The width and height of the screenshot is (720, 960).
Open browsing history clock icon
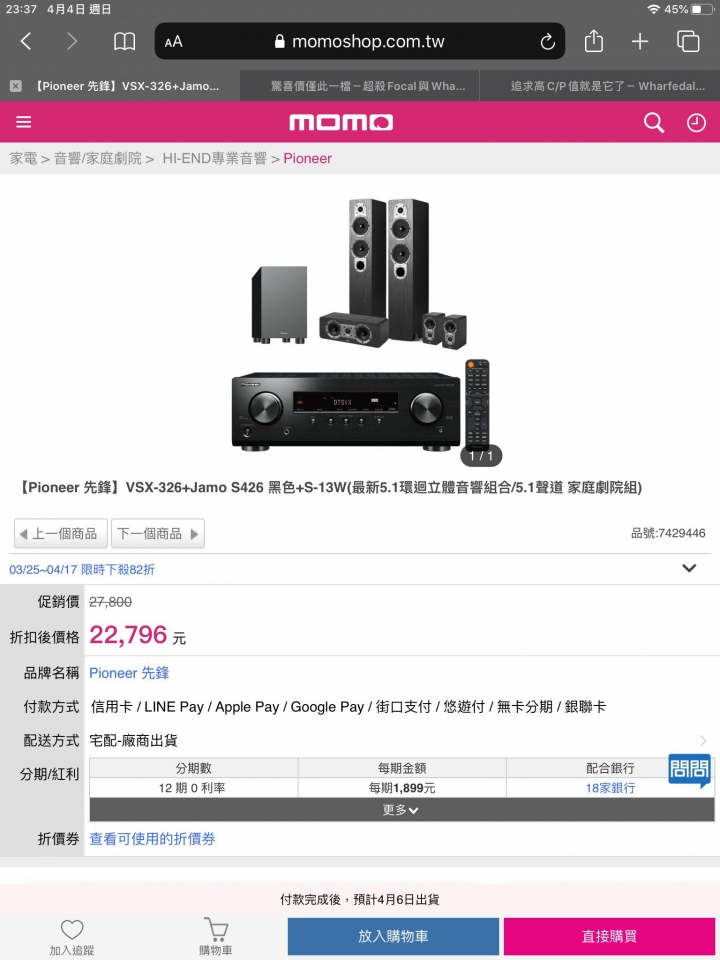click(696, 122)
